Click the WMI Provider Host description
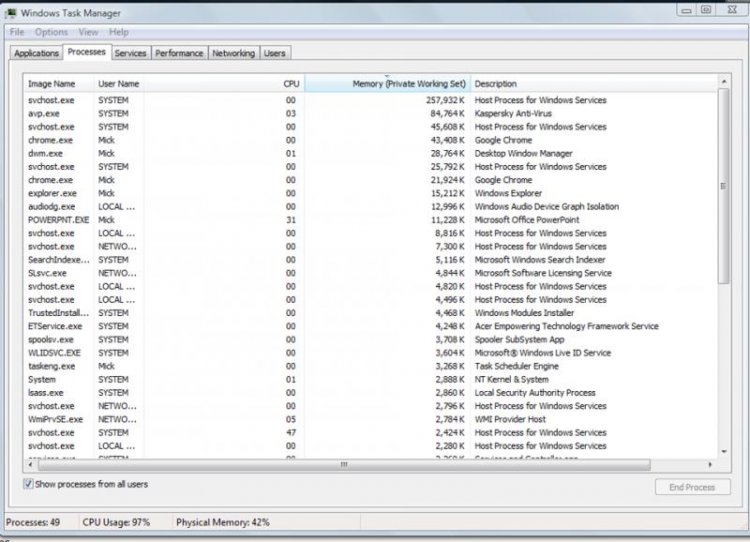The height and width of the screenshot is (542, 750). coord(510,420)
